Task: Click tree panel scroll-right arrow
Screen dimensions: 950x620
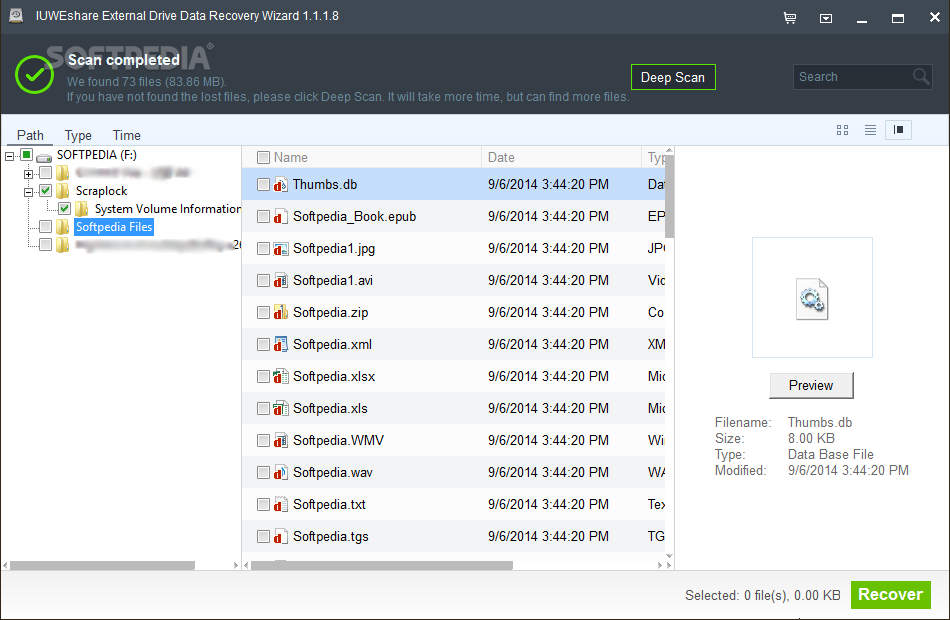Action: (x=236, y=565)
